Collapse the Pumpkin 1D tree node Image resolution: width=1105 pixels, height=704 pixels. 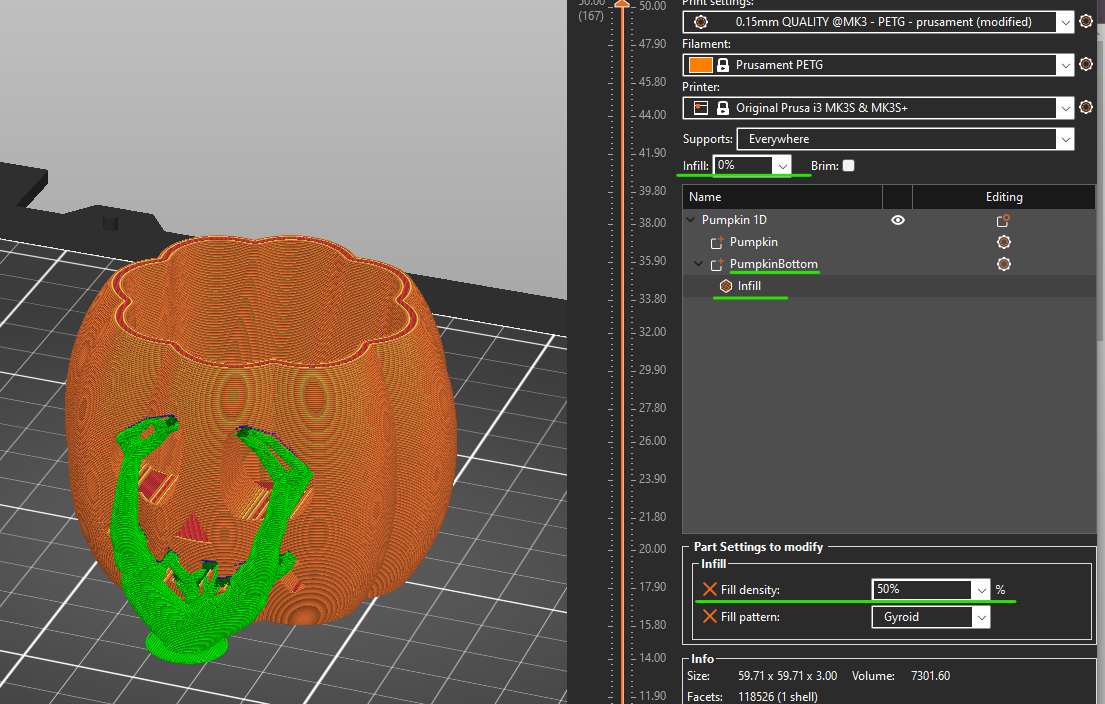pyautogui.click(x=691, y=220)
